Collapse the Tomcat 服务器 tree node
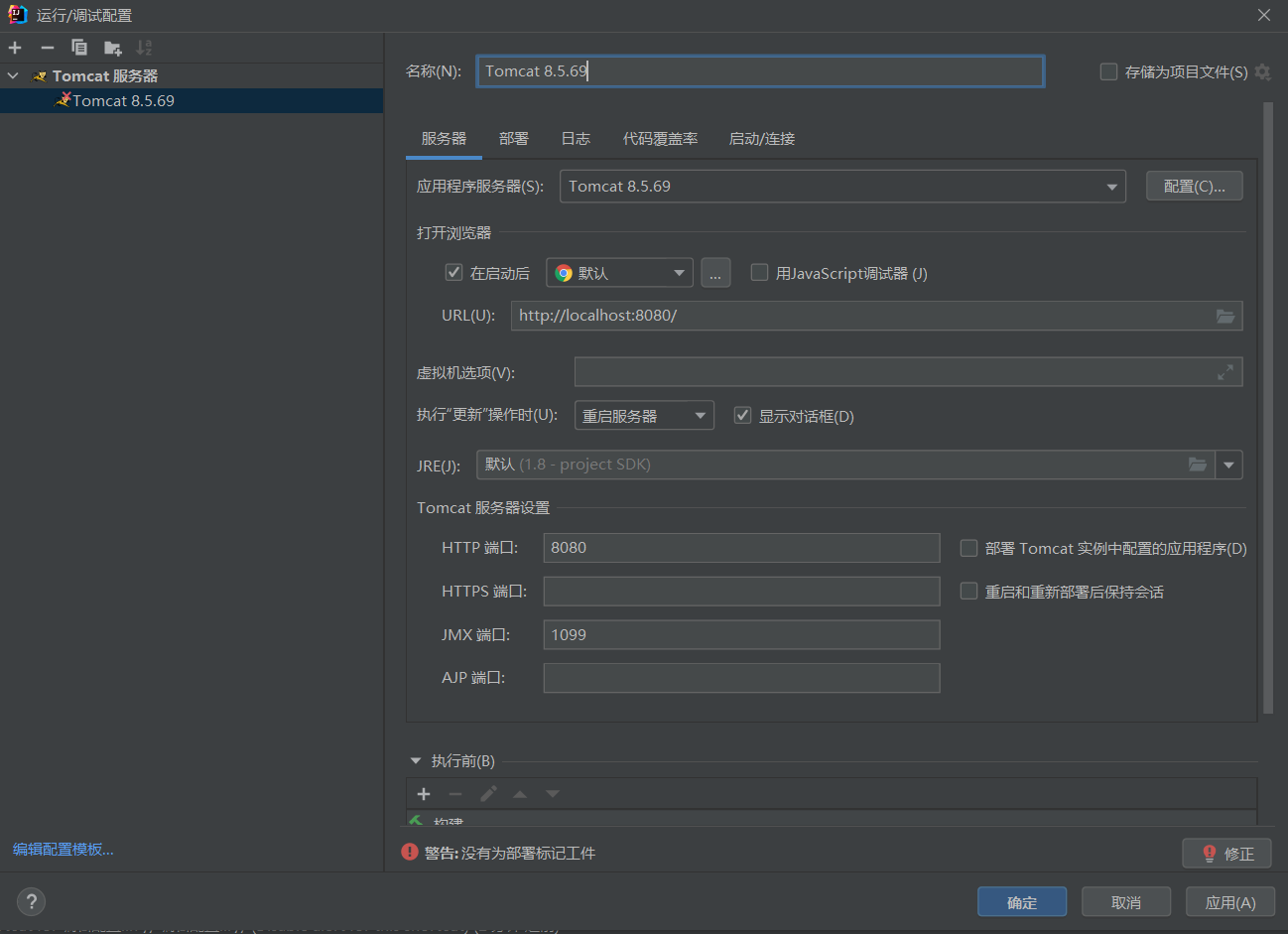1288x934 pixels. (13, 75)
